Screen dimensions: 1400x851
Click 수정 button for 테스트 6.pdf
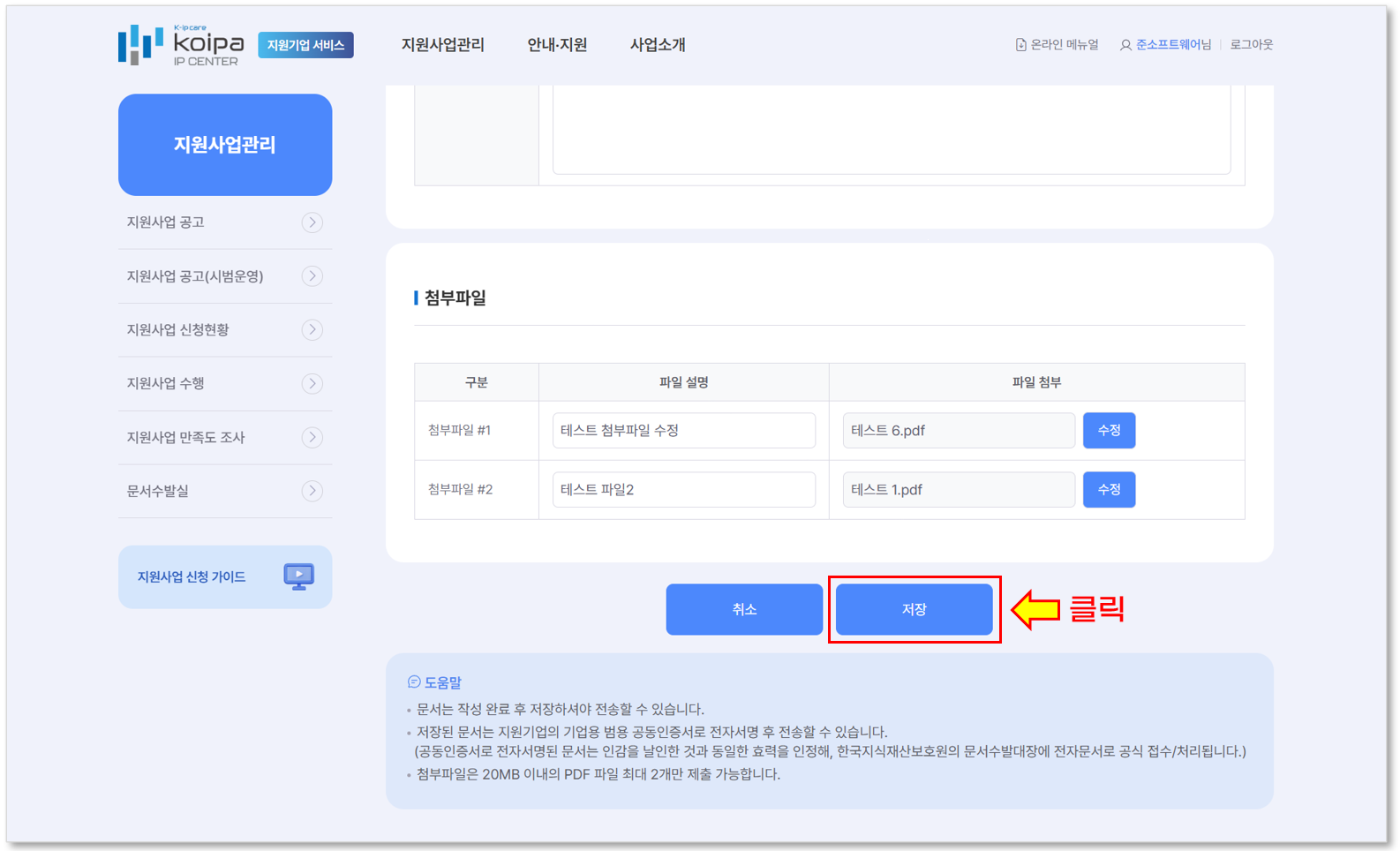(1109, 431)
